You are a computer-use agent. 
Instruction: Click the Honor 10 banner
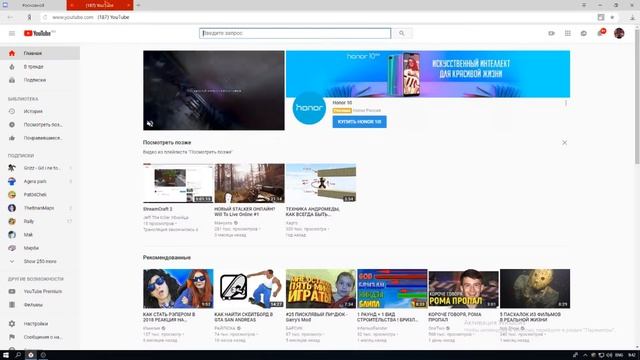(428, 74)
